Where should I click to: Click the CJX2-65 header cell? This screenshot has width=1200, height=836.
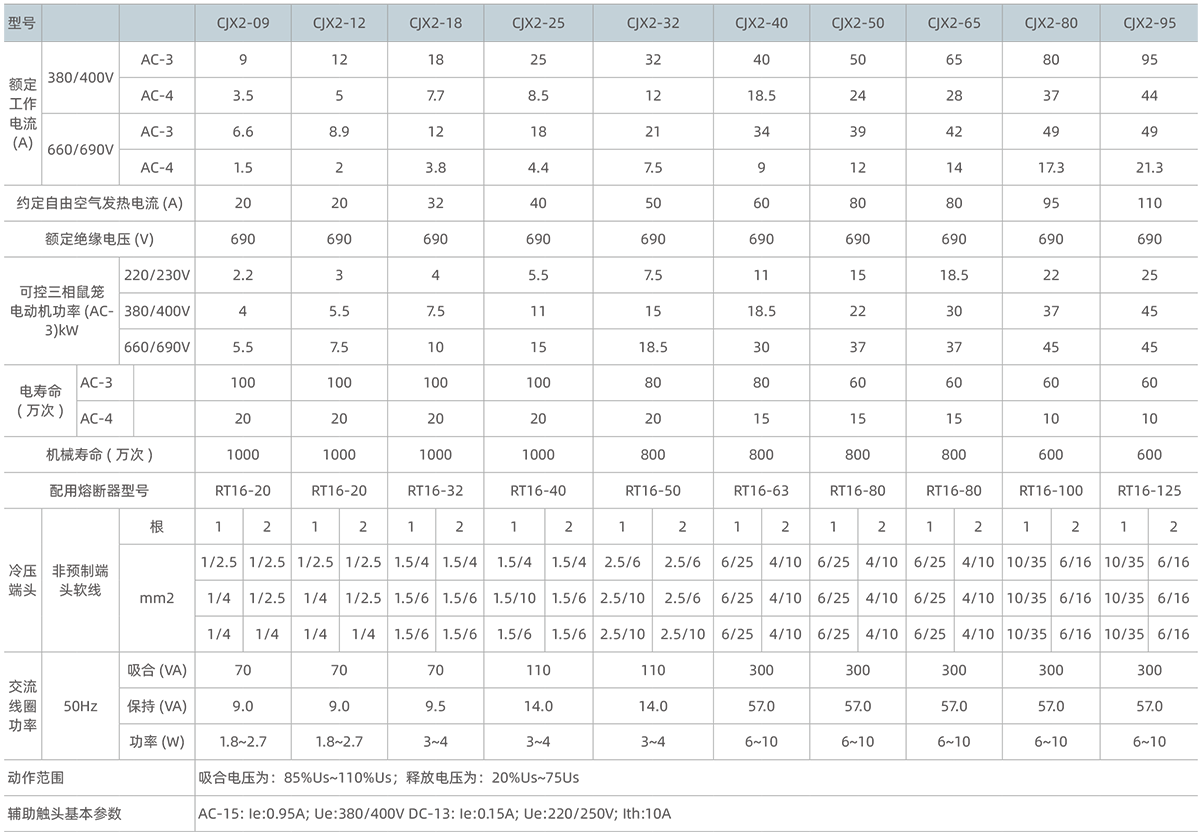(x=953, y=19)
